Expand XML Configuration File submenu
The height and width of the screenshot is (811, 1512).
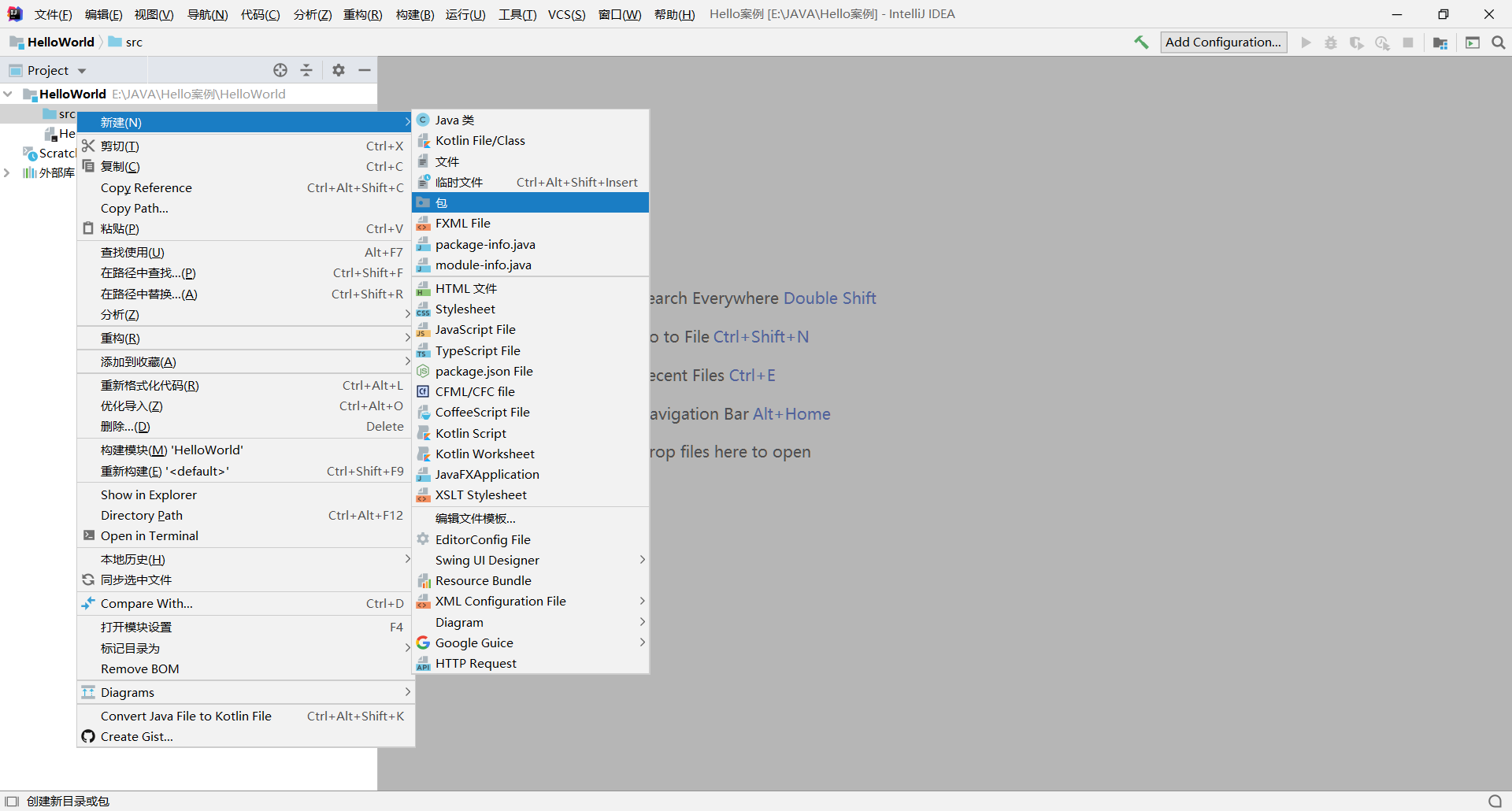531,601
